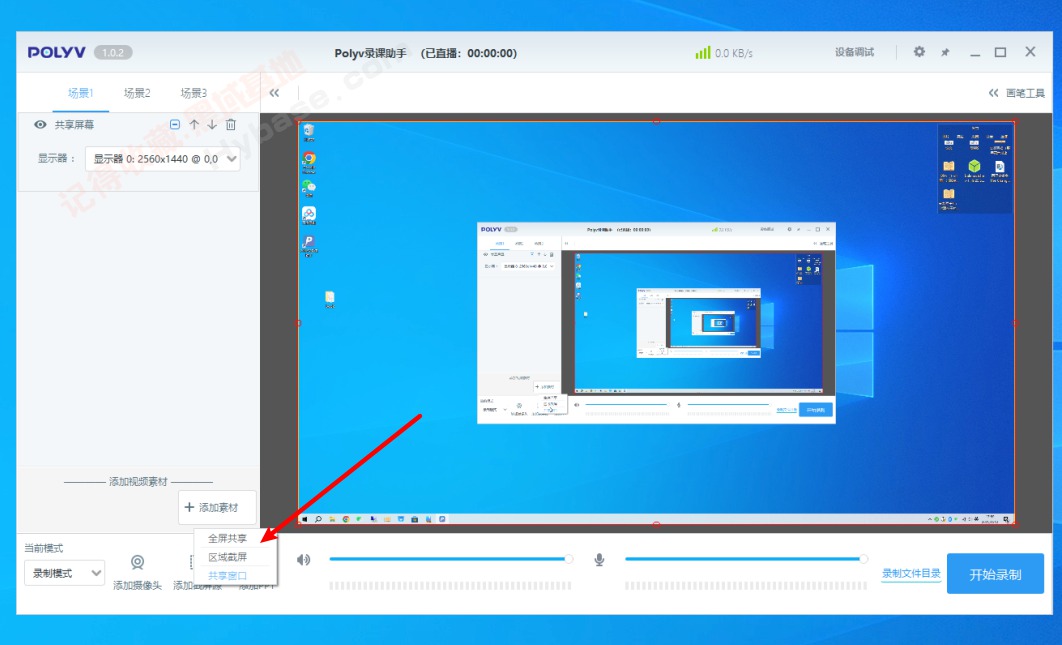Switch to 场景3 tab
The image size is (1062, 645).
coord(194,93)
